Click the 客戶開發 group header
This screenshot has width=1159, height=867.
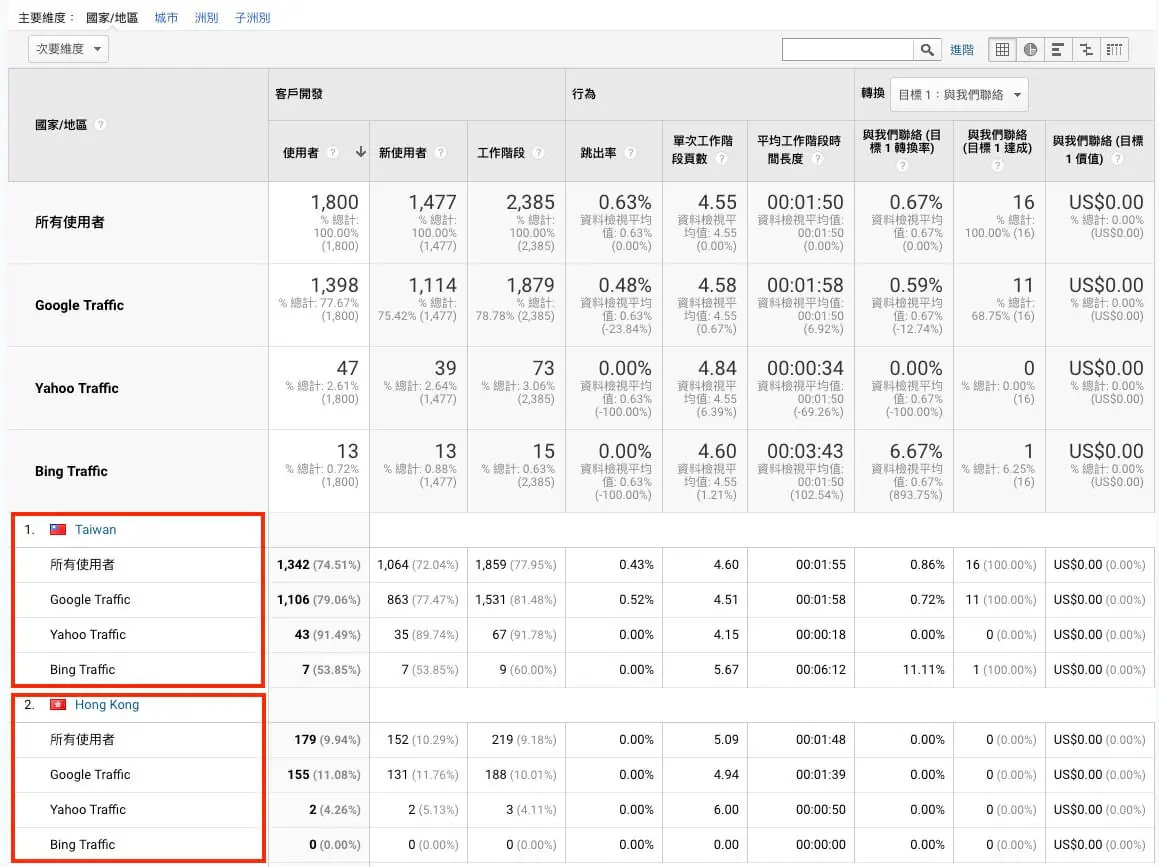pyautogui.click(x=299, y=94)
